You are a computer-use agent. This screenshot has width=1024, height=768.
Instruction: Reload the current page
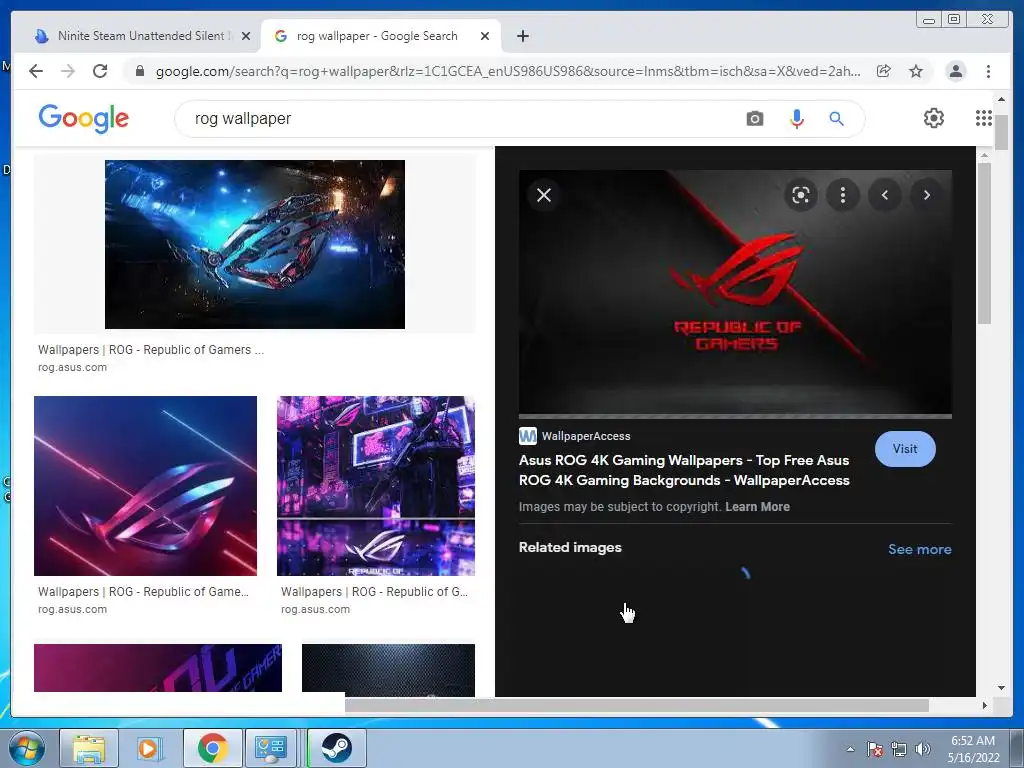click(100, 71)
